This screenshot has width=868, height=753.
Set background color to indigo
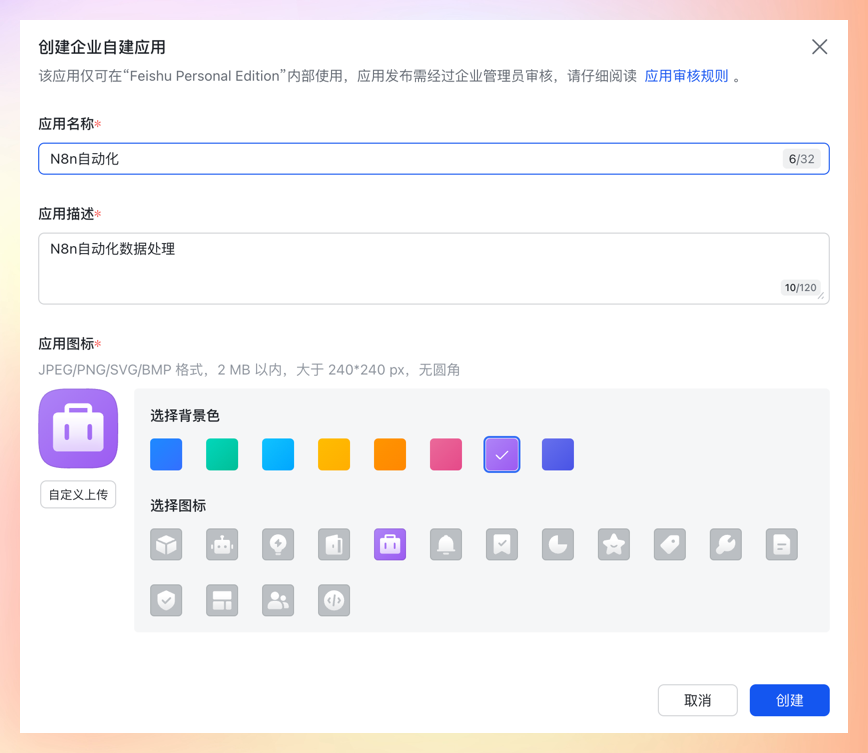tap(558, 454)
